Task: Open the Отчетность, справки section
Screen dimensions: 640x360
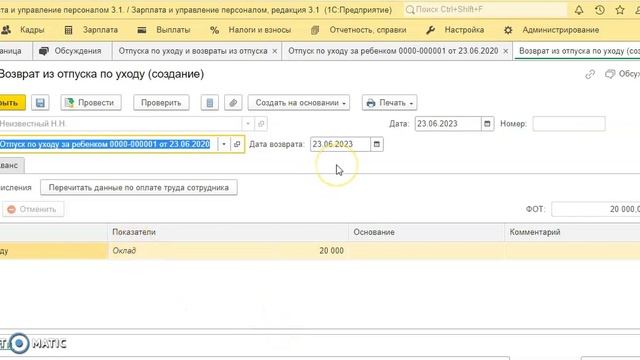Action: click(x=358, y=30)
